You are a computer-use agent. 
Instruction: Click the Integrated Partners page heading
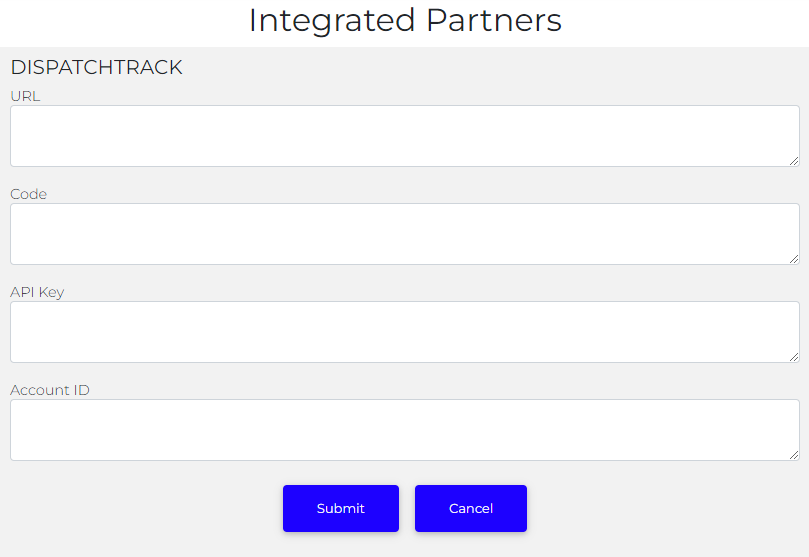coord(404,20)
